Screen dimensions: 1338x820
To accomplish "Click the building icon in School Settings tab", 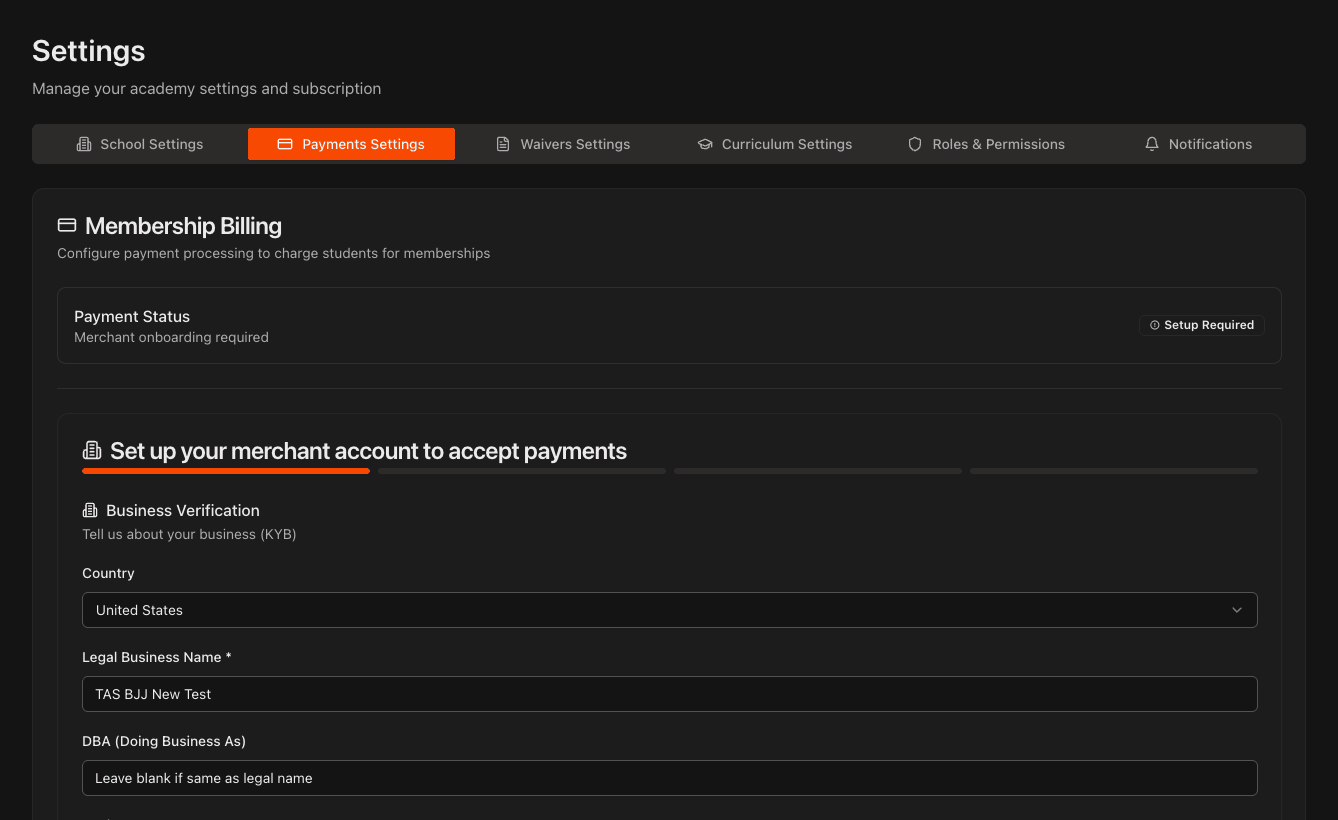I will coord(84,144).
